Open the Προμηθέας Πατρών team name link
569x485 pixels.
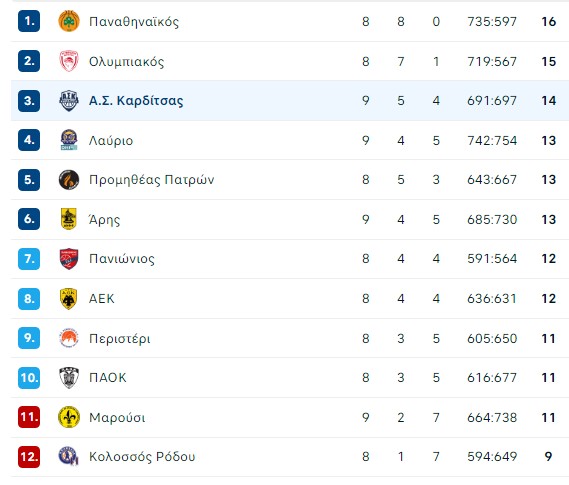click(152, 180)
